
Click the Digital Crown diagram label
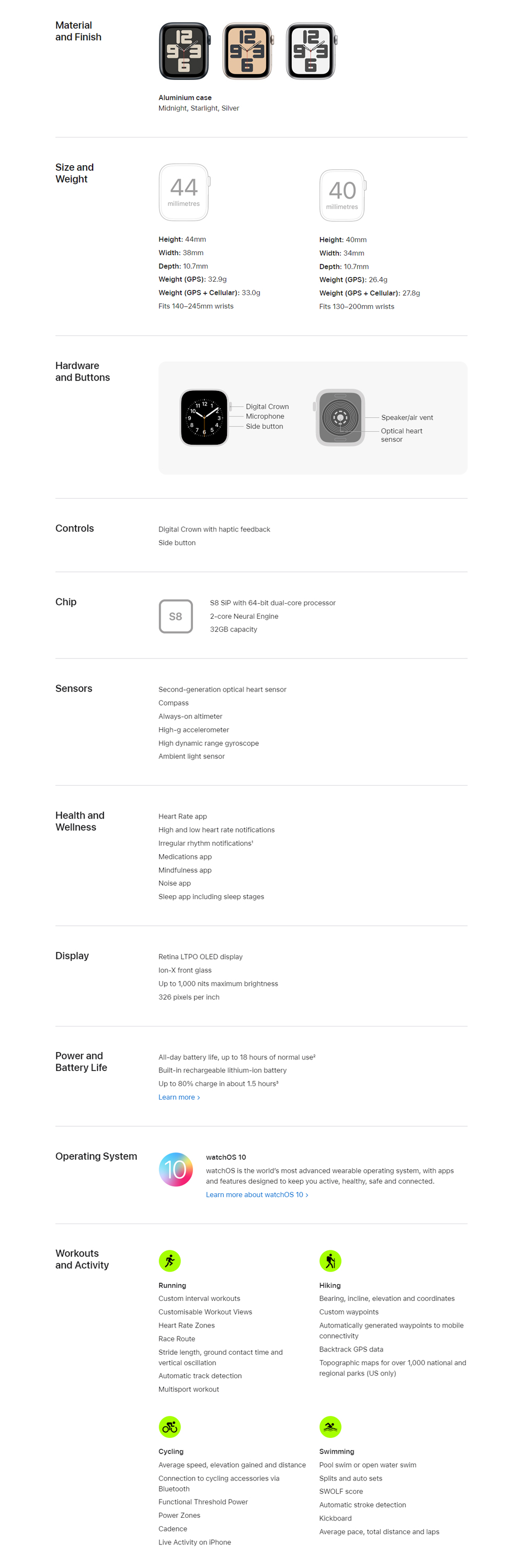267,407
